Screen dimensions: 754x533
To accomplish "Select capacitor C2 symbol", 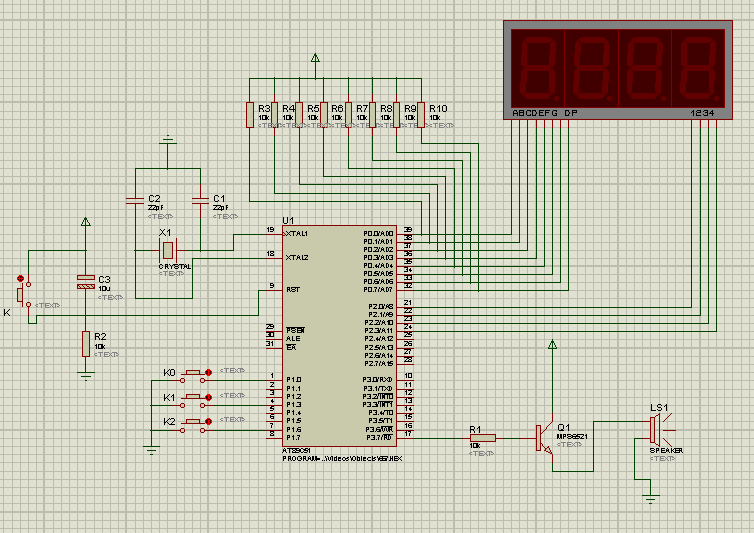I will tap(135, 201).
